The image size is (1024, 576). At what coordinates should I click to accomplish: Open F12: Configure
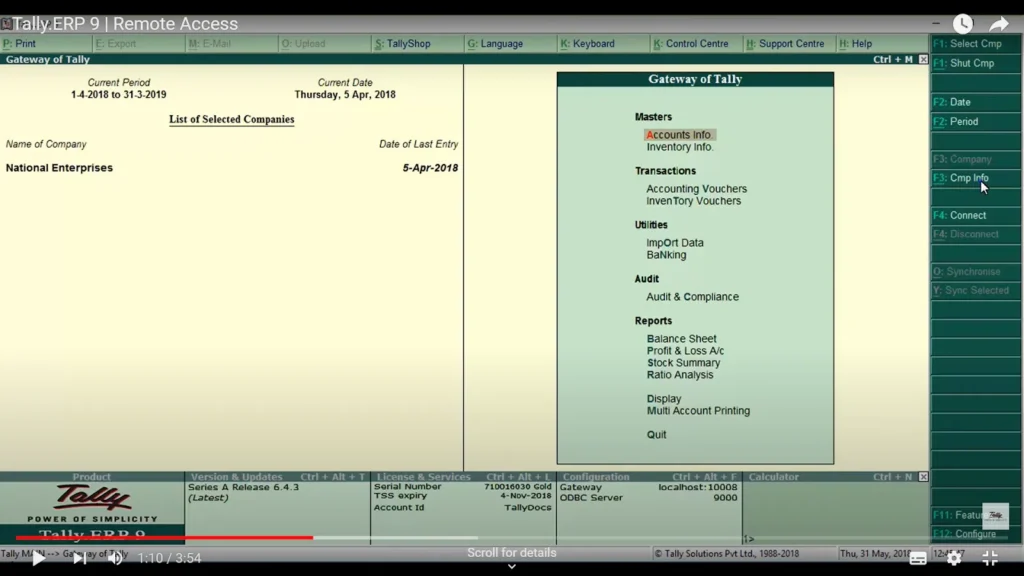(976, 534)
